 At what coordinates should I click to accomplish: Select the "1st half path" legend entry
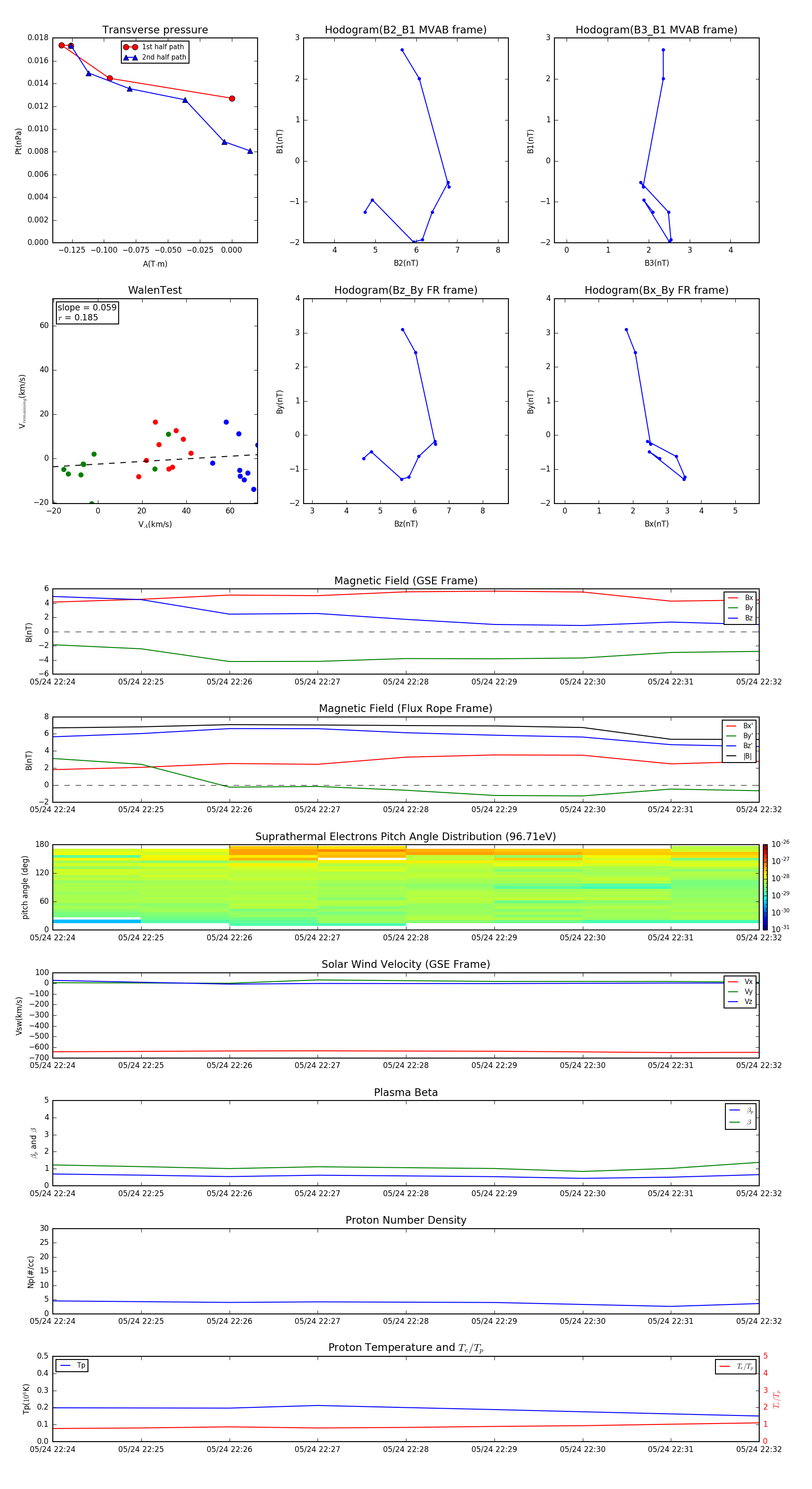(154, 47)
